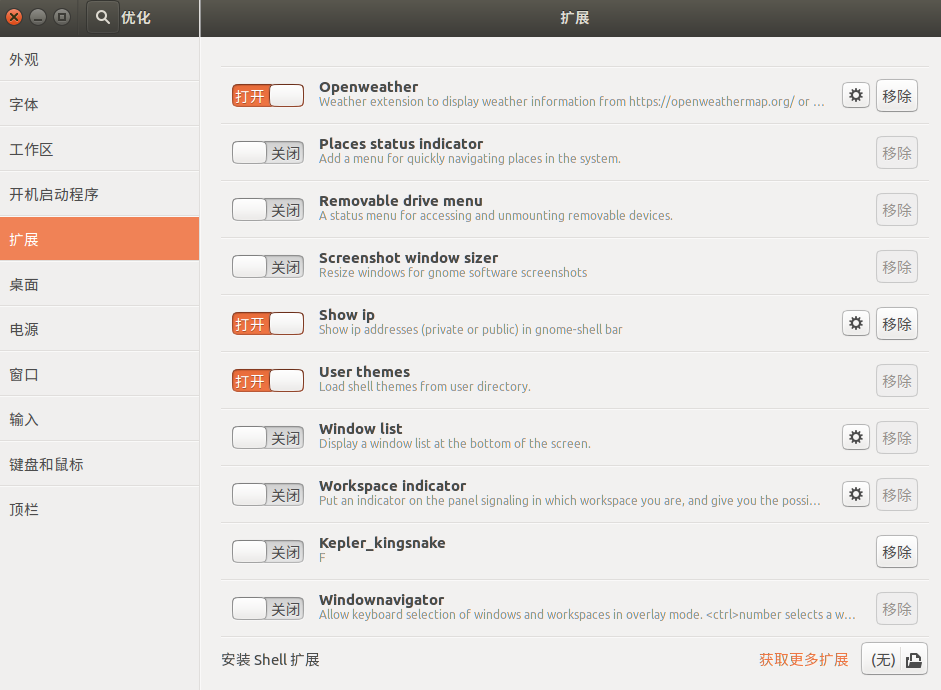Select the 扩展 sidebar item
The image size is (941, 690).
click(100, 239)
